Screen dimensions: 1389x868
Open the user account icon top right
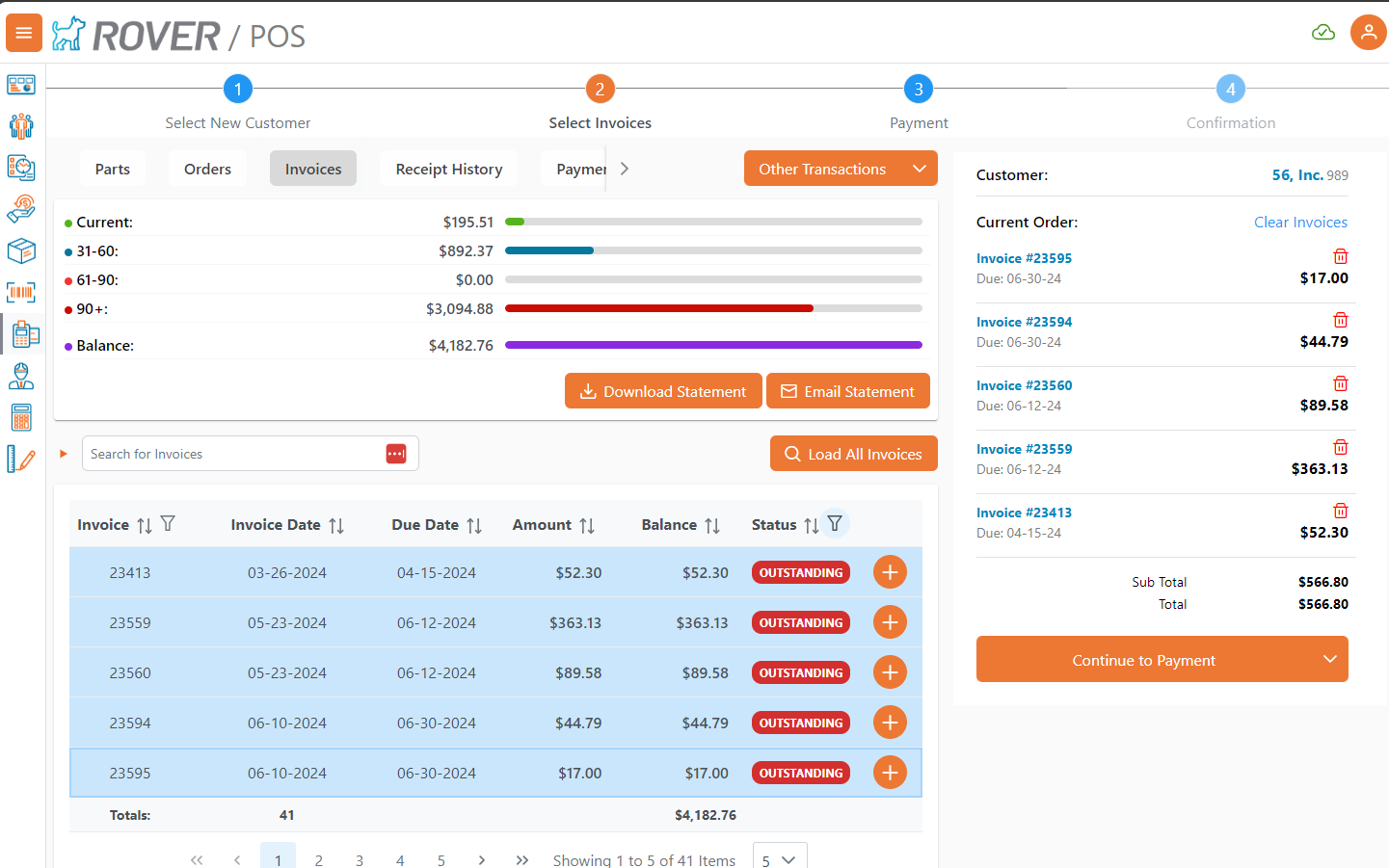pyautogui.click(x=1369, y=32)
